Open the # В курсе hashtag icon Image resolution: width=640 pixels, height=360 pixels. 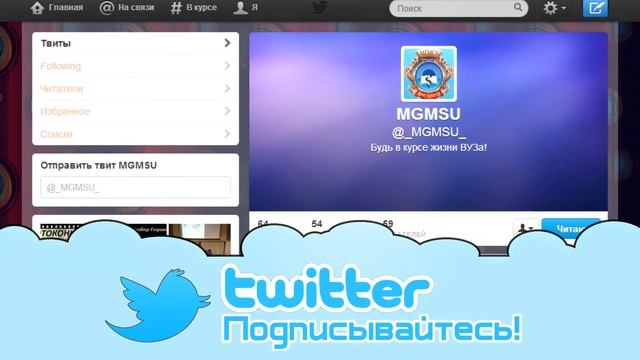pyautogui.click(x=176, y=8)
